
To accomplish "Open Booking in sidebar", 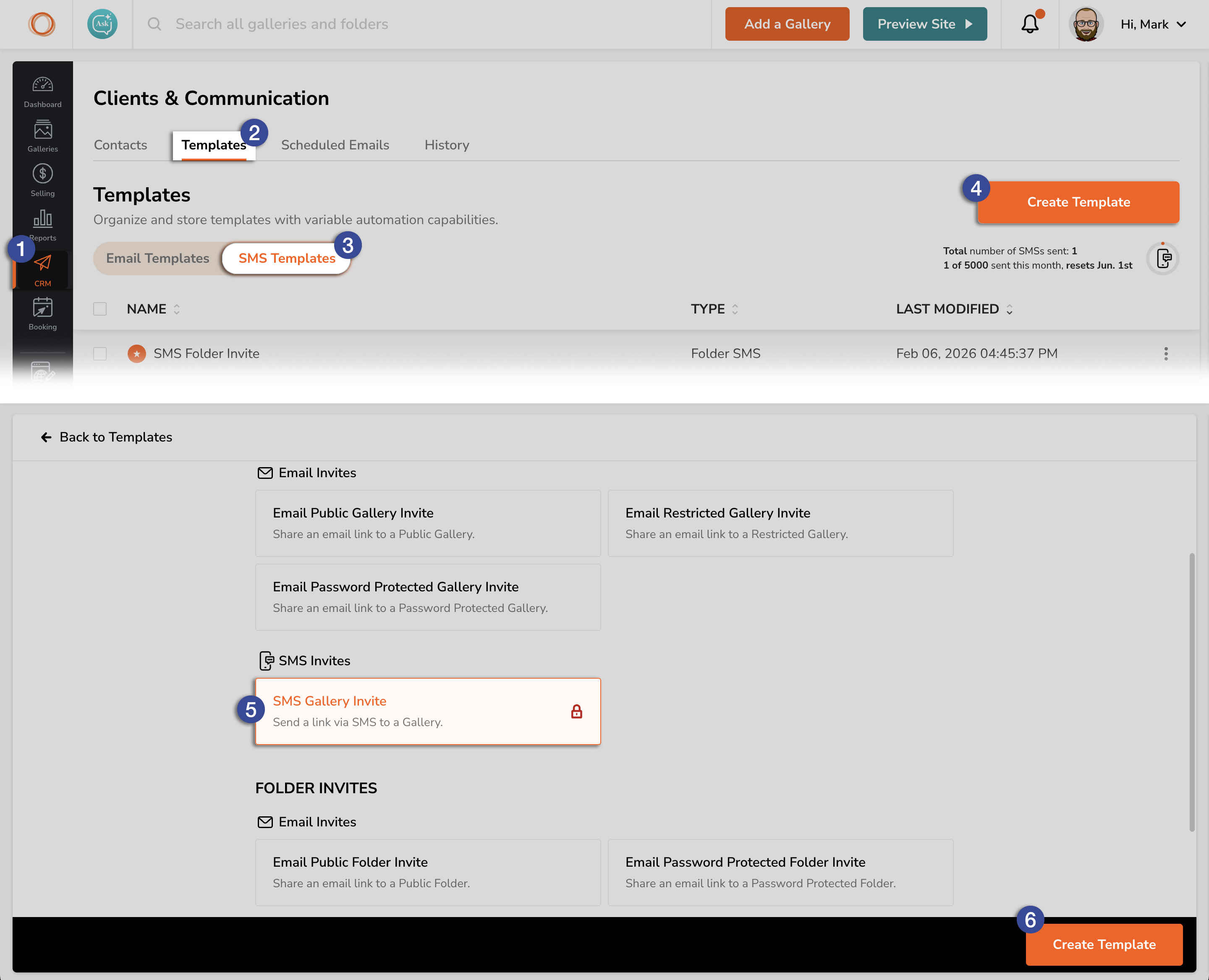I will [x=43, y=314].
